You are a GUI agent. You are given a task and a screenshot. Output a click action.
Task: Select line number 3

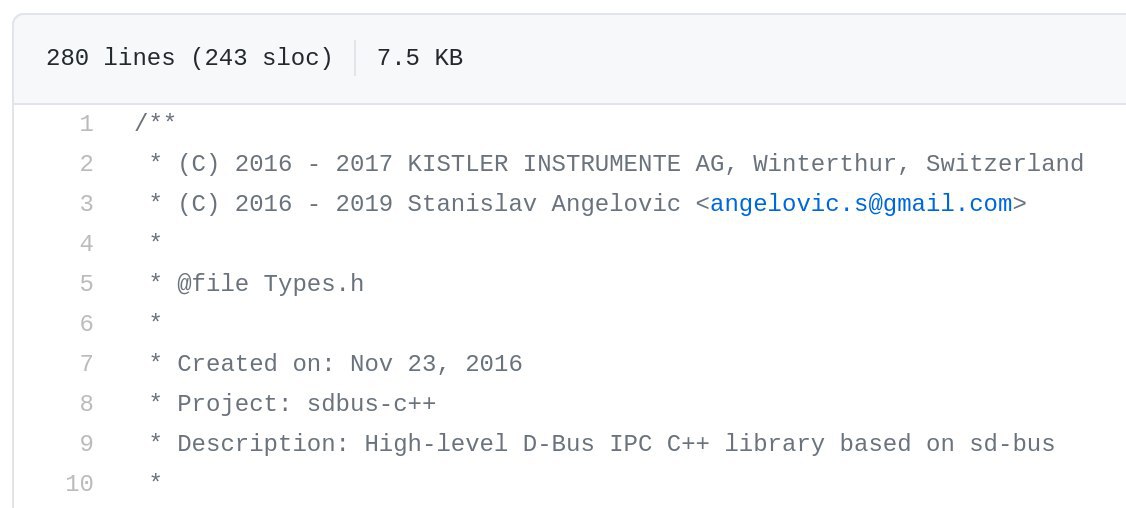click(86, 204)
